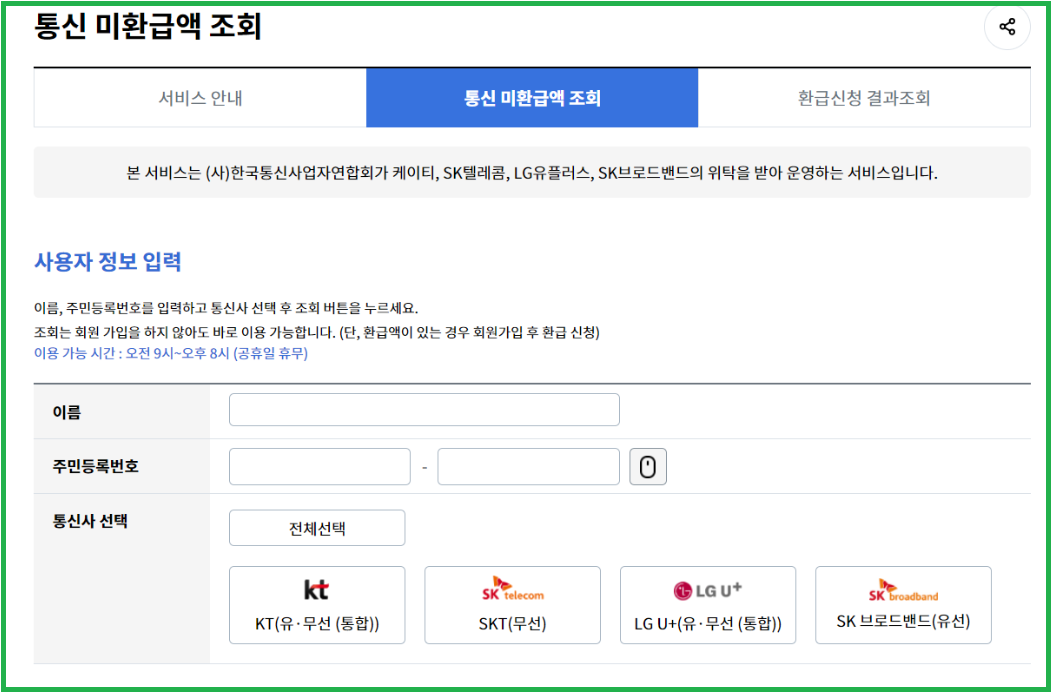Open sharing options via the share icon

point(1007,27)
